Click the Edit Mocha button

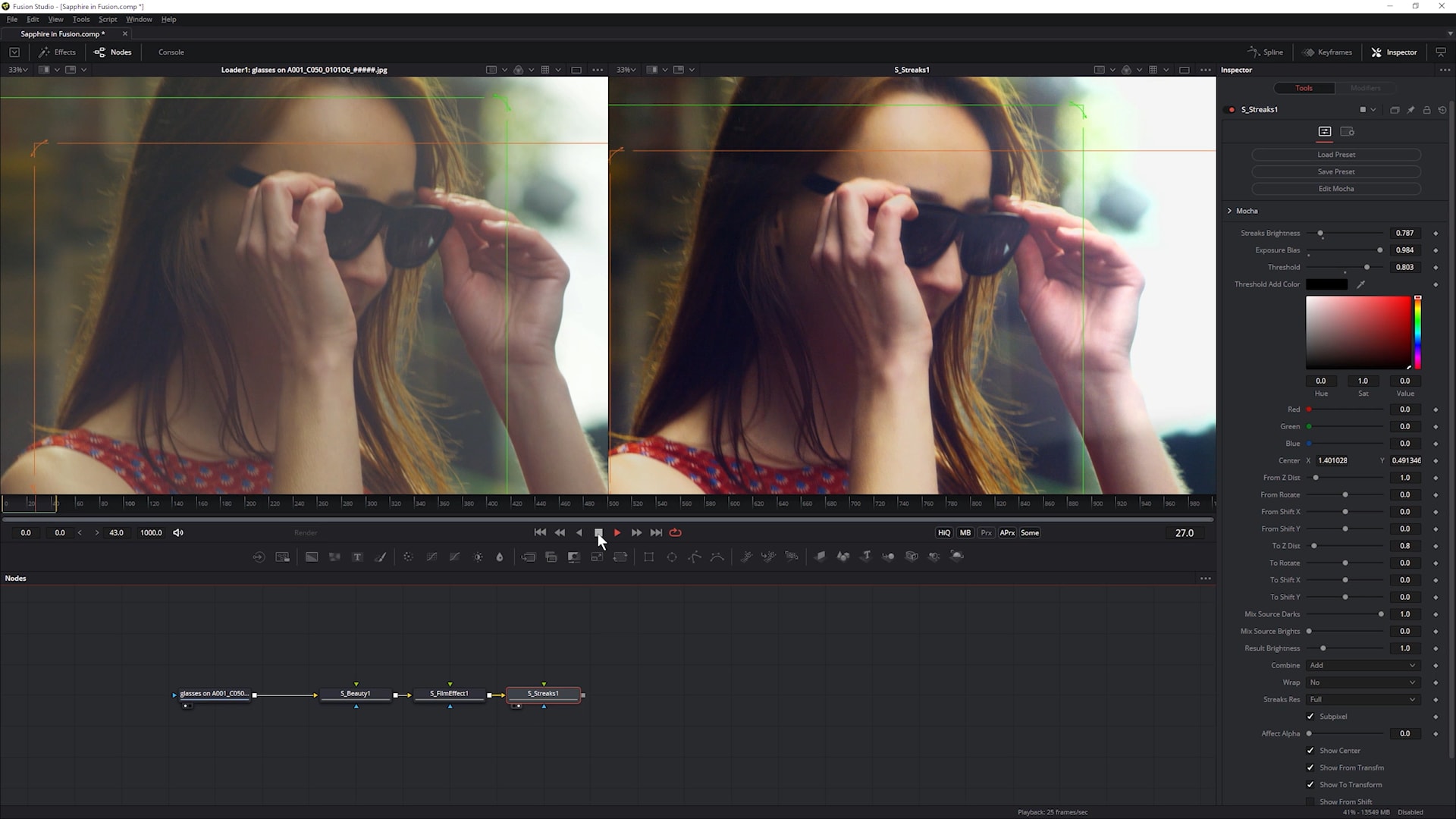(x=1335, y=189)
